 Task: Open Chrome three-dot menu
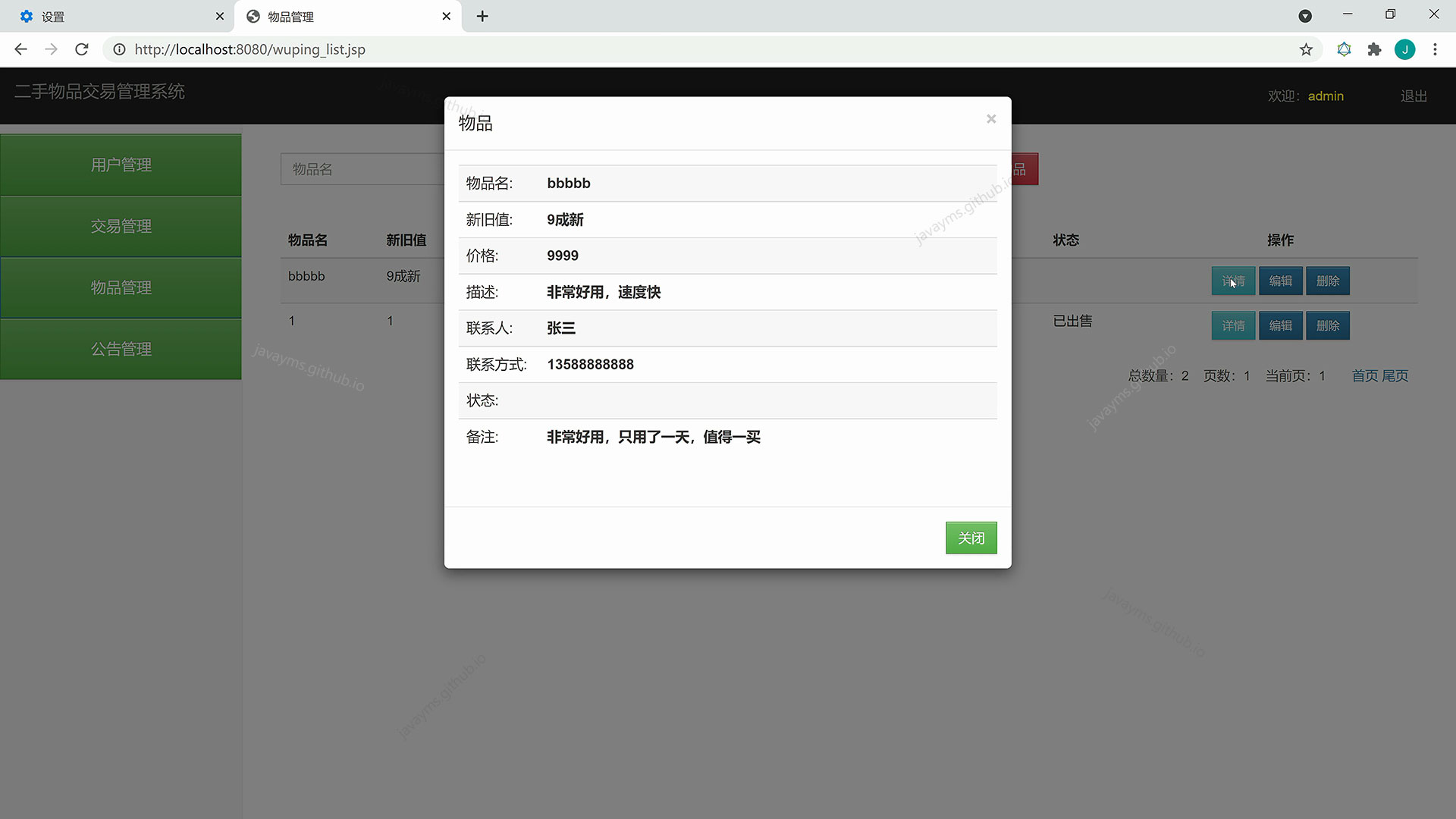pyautogui.click(x=1435, y=49)
